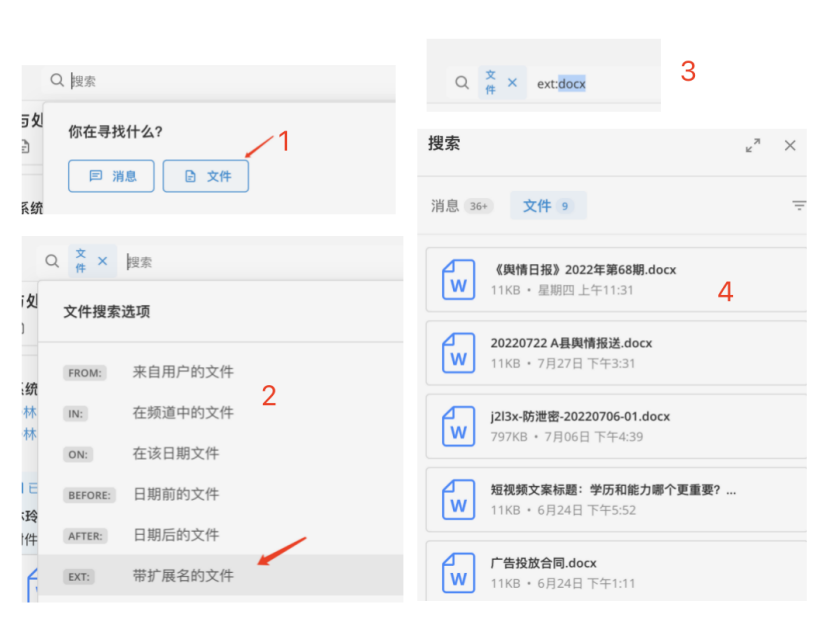The width and height of the screenshot is (830, 618).
Task: Choose the BEFORE: 日期前的文件 option
Action: pos(176,495)
